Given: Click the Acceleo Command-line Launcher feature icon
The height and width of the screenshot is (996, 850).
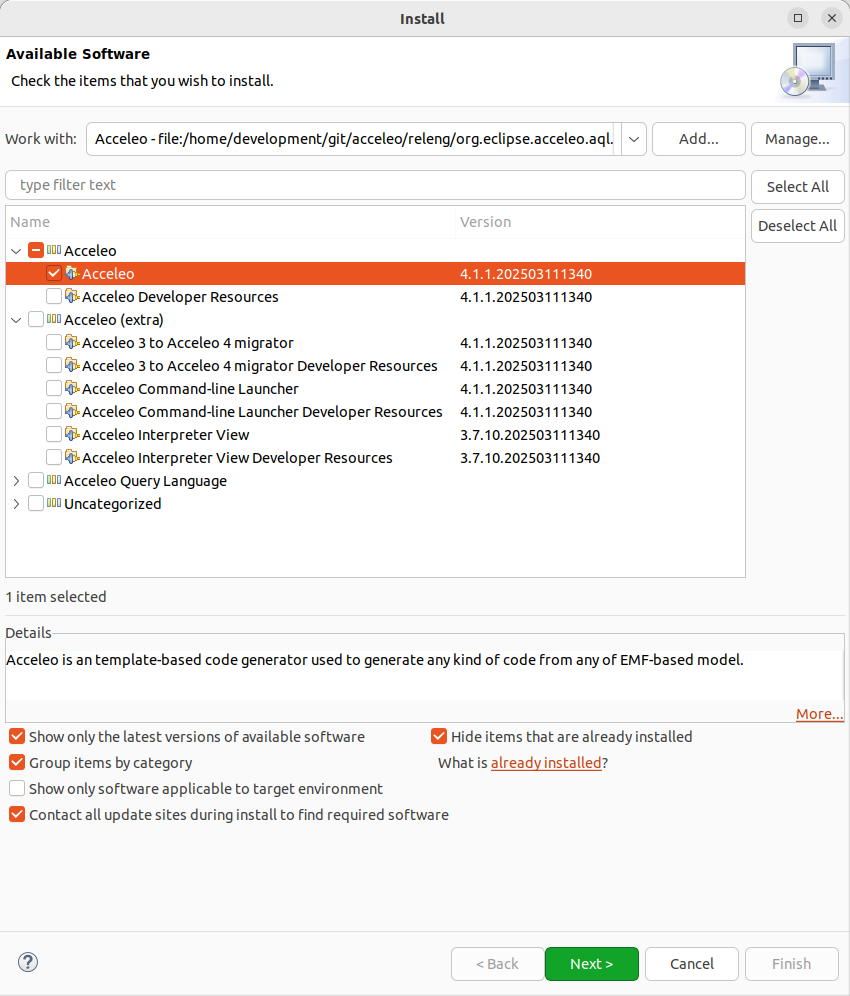Looking at the screenshot, I should click(72, 389).
